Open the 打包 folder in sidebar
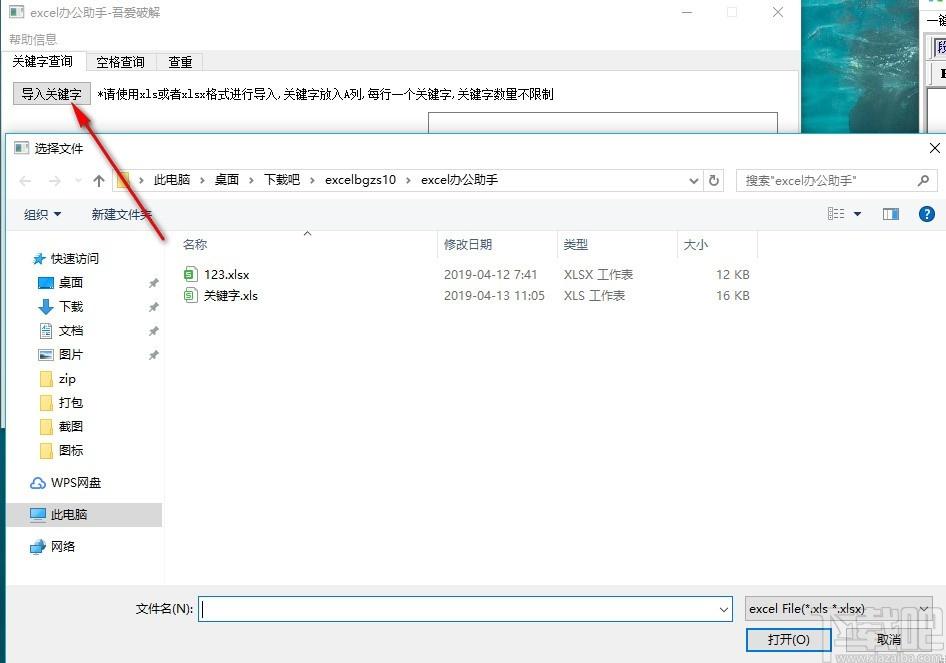 (71, 402)
